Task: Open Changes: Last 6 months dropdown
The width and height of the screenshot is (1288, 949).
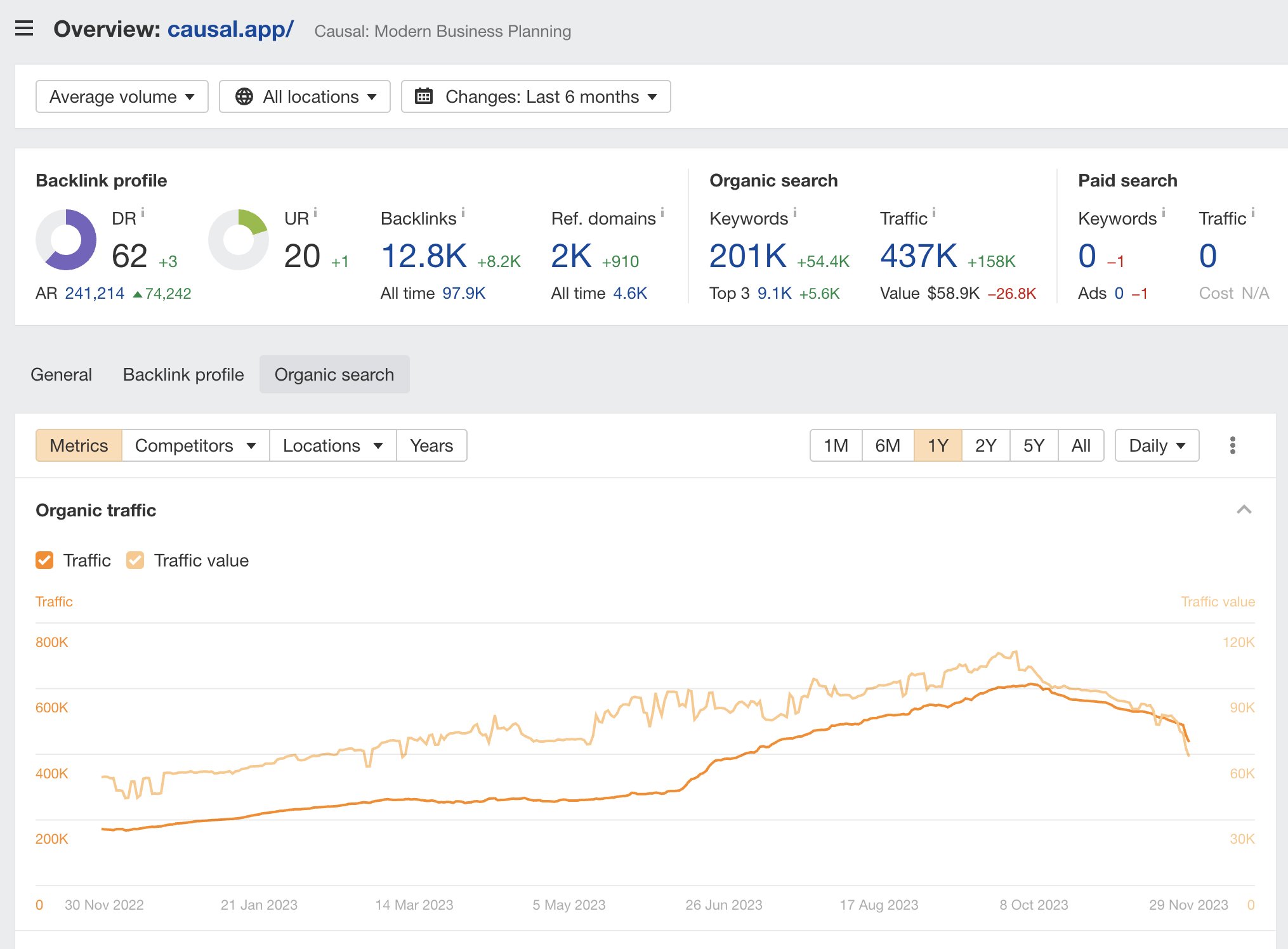Action: pos(536,96)
